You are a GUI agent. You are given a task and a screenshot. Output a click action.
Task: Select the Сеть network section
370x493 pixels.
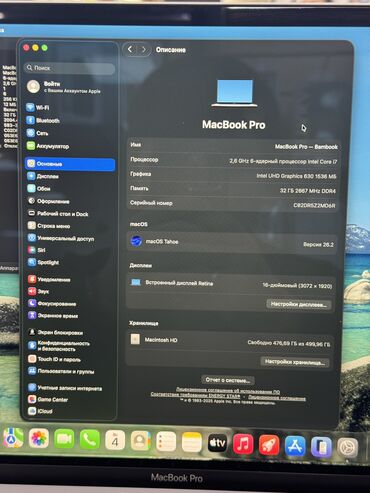coord(37,133)
